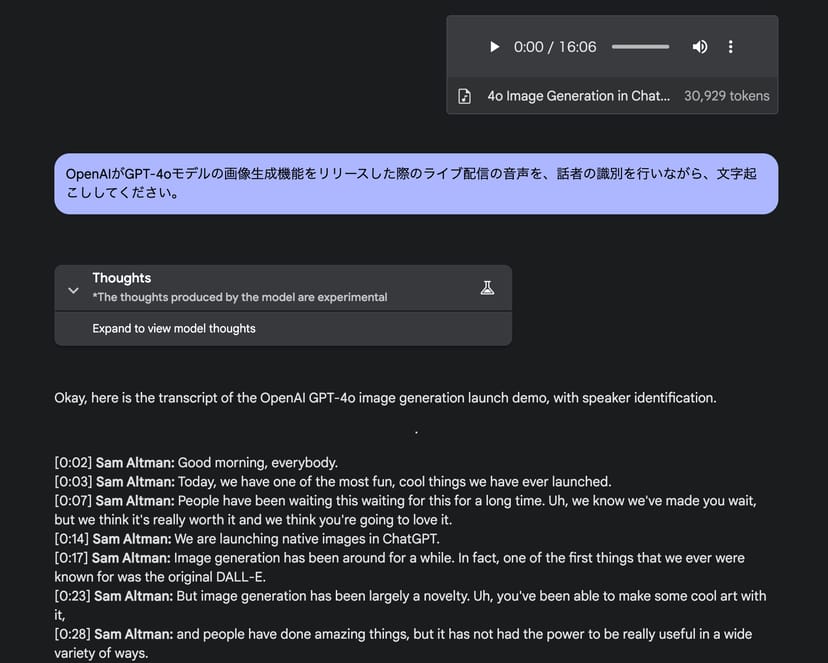Click the audio file icon beside the filename

464,96
